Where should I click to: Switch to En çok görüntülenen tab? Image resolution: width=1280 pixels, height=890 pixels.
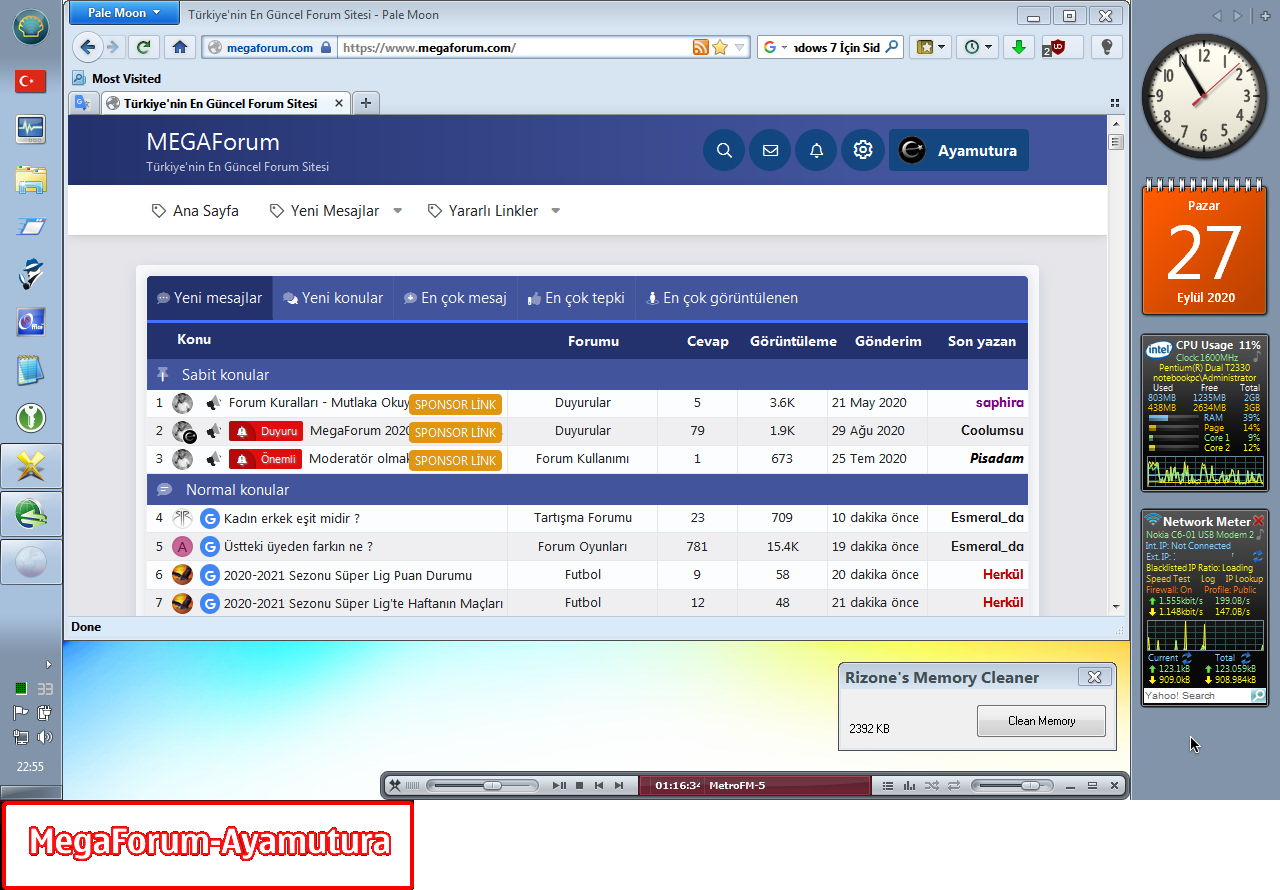tap(722, 298)
